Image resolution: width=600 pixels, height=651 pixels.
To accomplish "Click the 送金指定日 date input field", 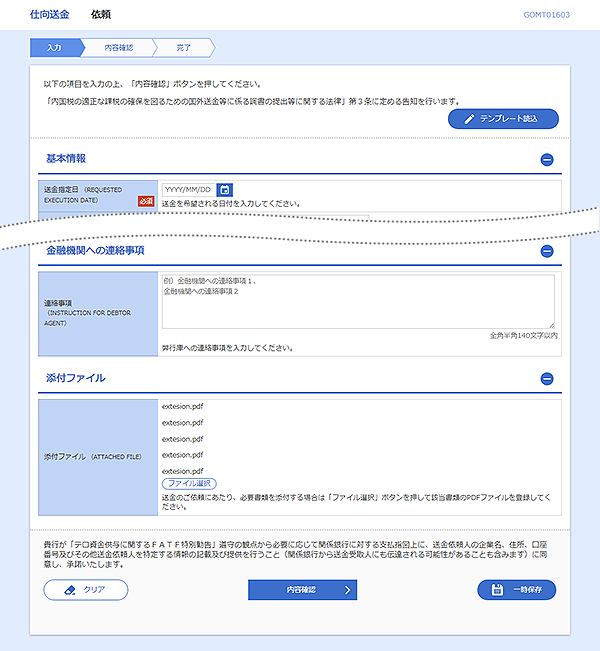I will point(189,190).
